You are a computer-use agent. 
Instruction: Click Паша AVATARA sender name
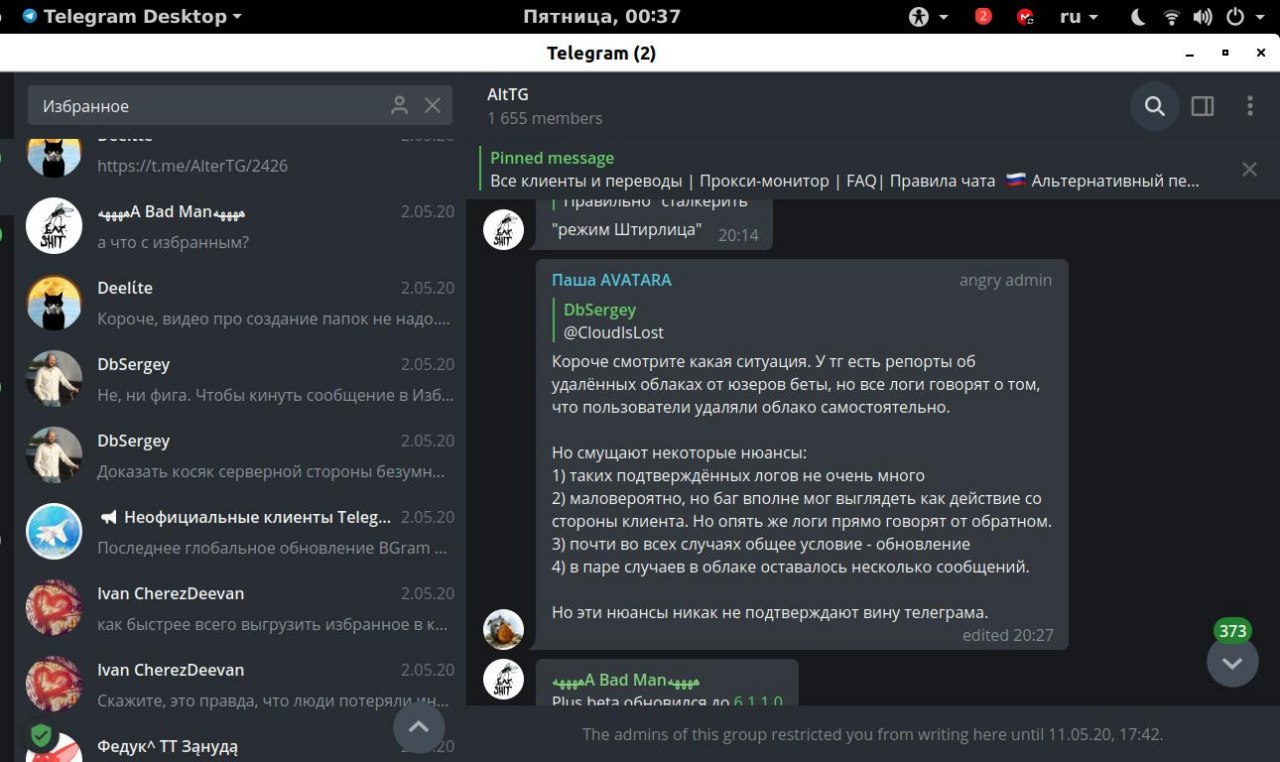(612, 280)
